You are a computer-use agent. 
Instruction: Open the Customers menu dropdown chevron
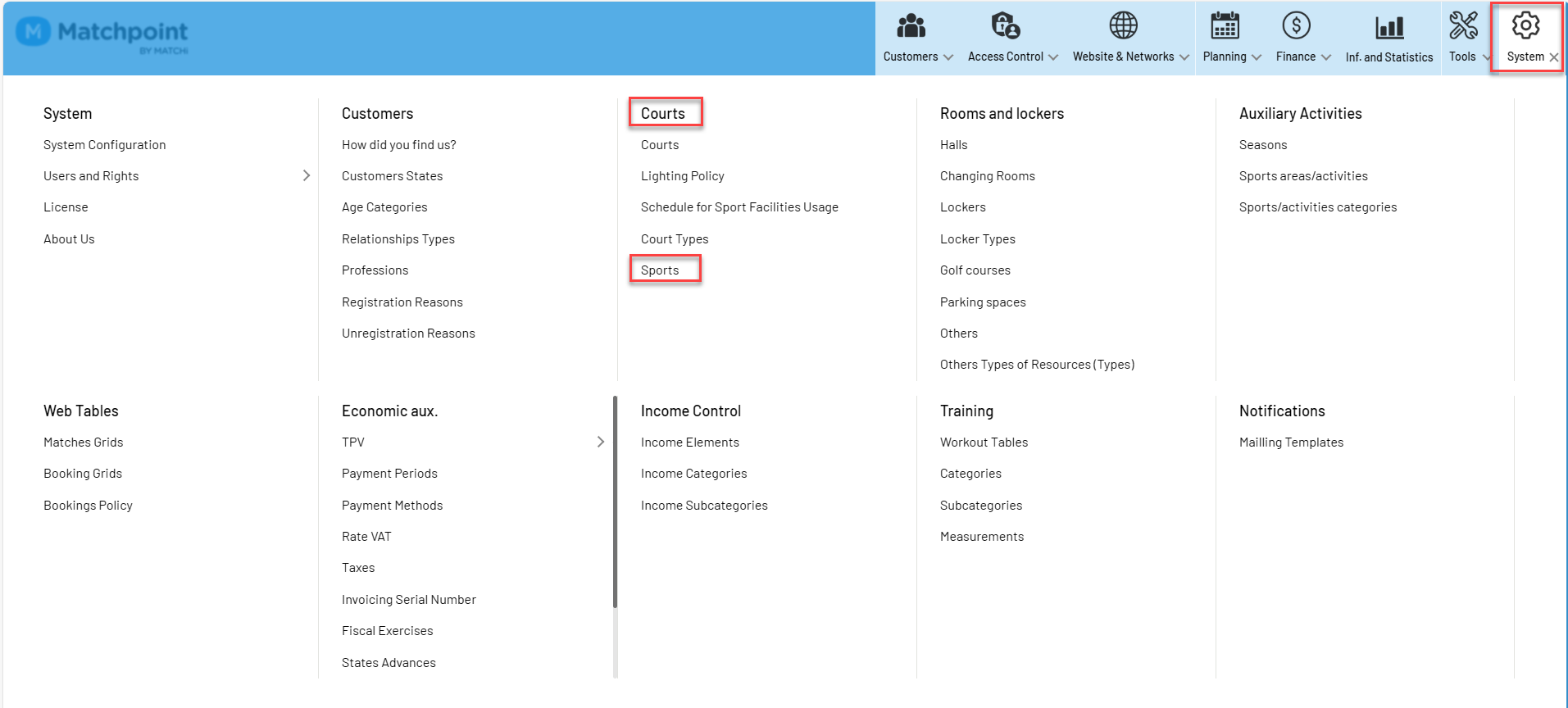948,57
